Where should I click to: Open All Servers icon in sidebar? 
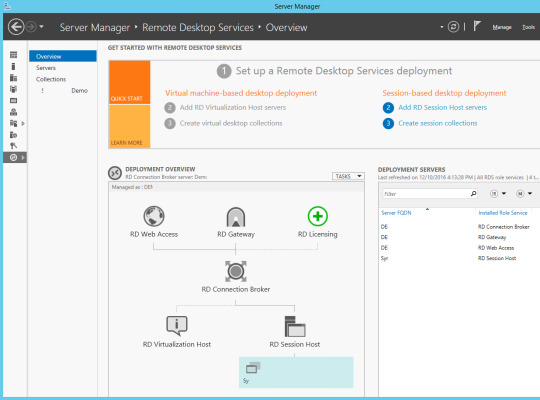(x=13, y=78)
